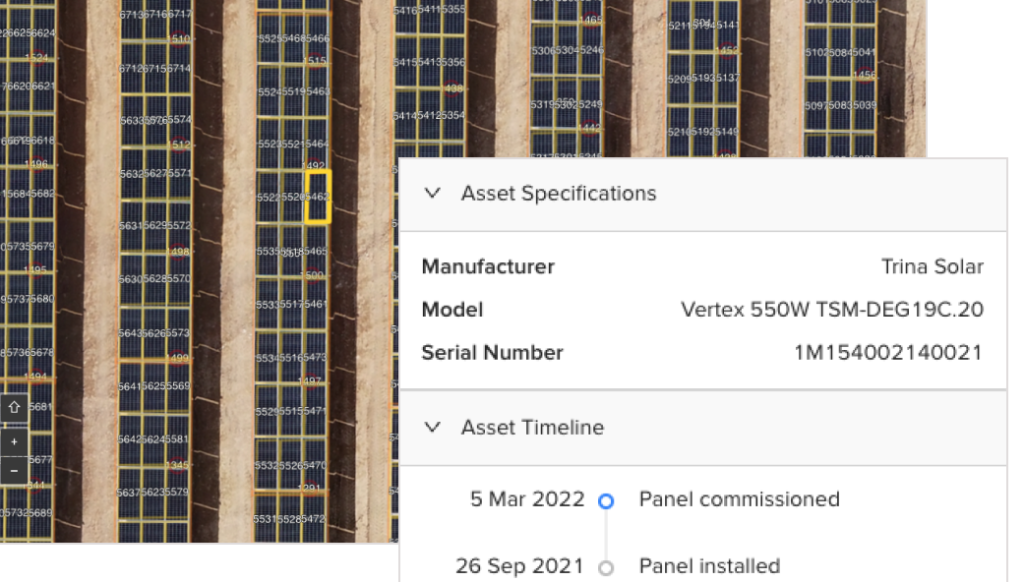Select the 5 Mar 2022 date
The image size is (1024, 582).
(527, 499)
